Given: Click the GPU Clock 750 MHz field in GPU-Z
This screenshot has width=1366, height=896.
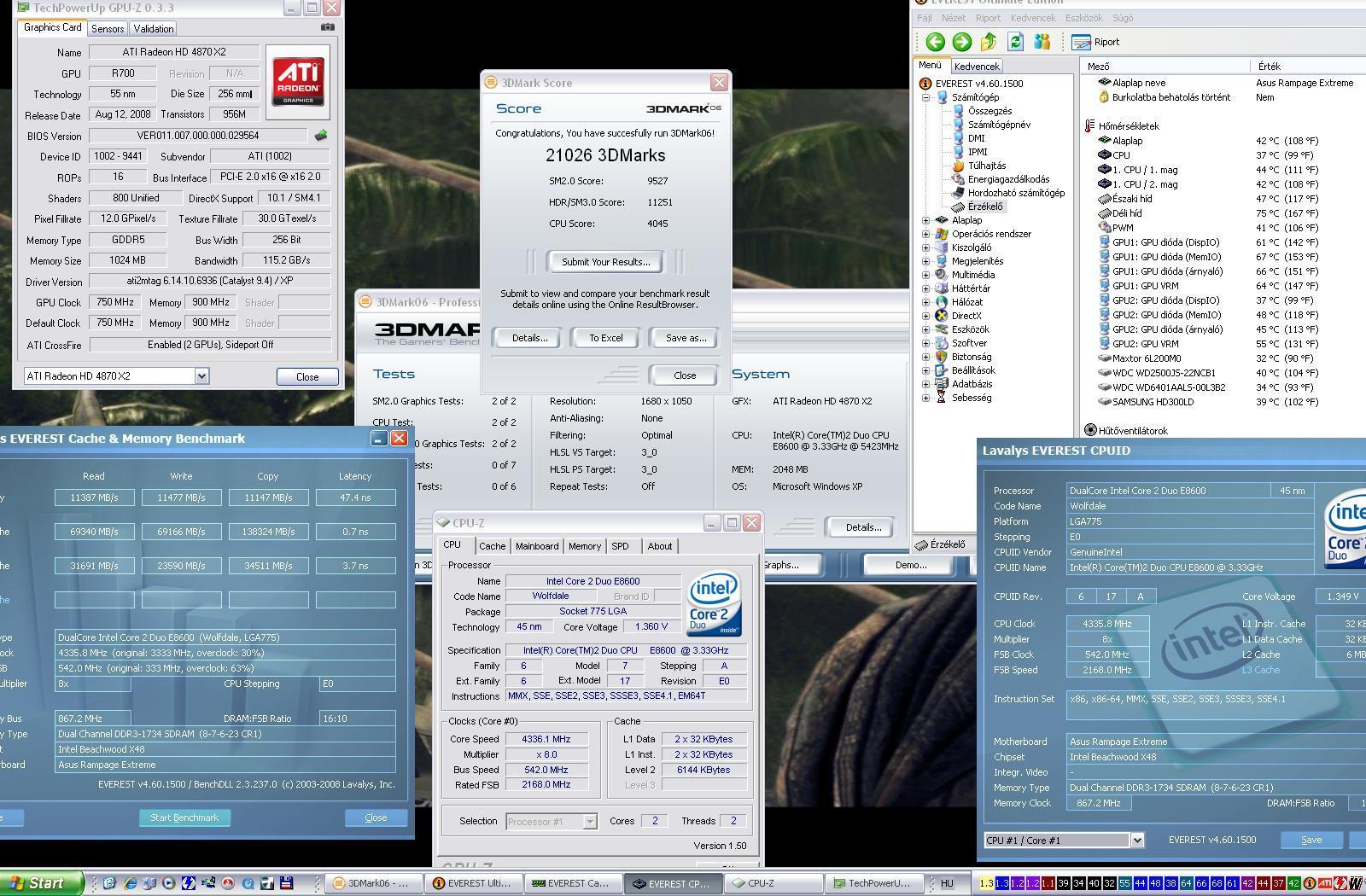Looking at the screenshot, I should tap(114, 302).
